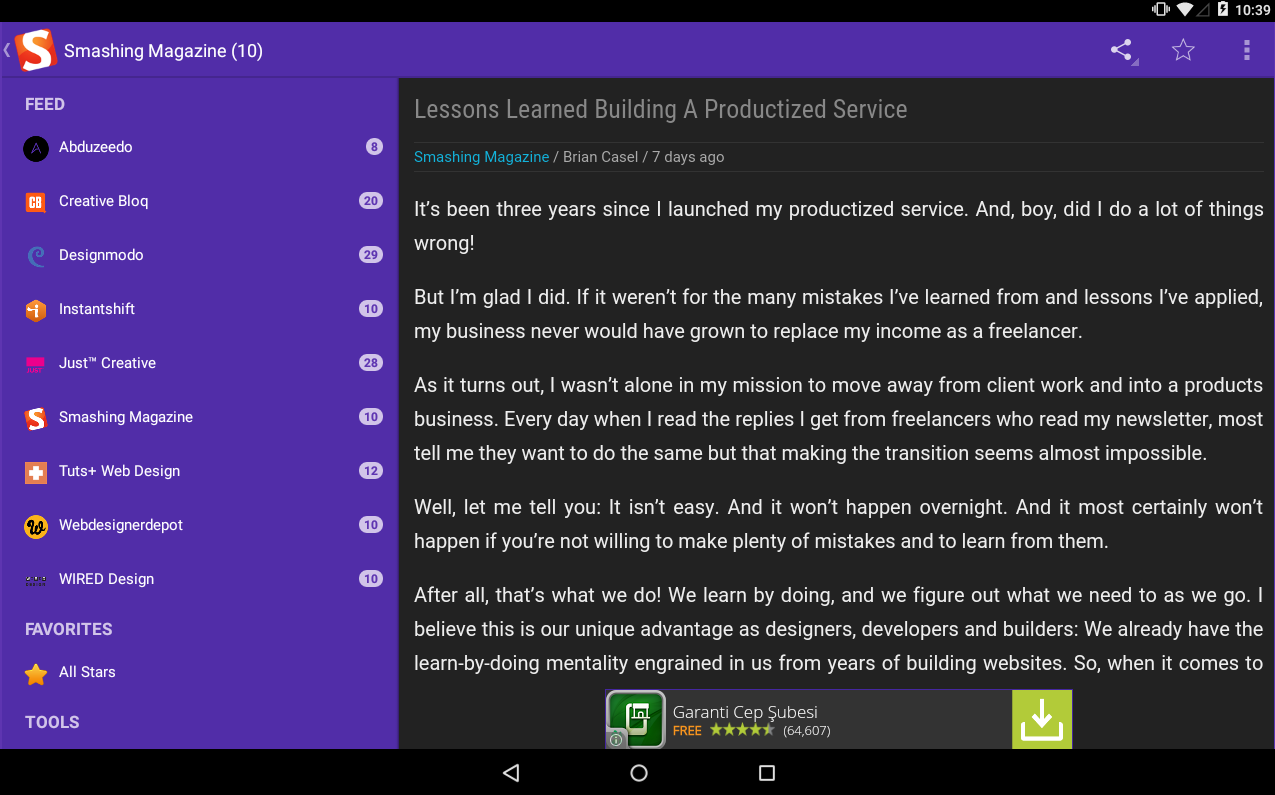Click the author name Brian Casel

pyautogui.click(x=600, y=157)
